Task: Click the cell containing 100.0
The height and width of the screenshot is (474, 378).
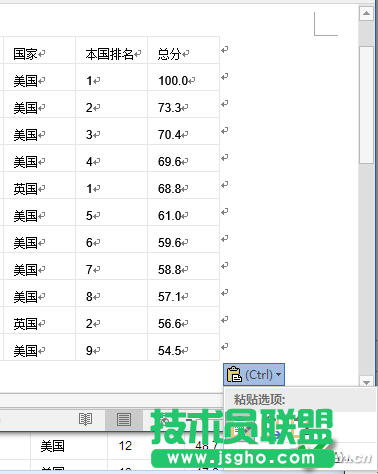Action: 184,77
